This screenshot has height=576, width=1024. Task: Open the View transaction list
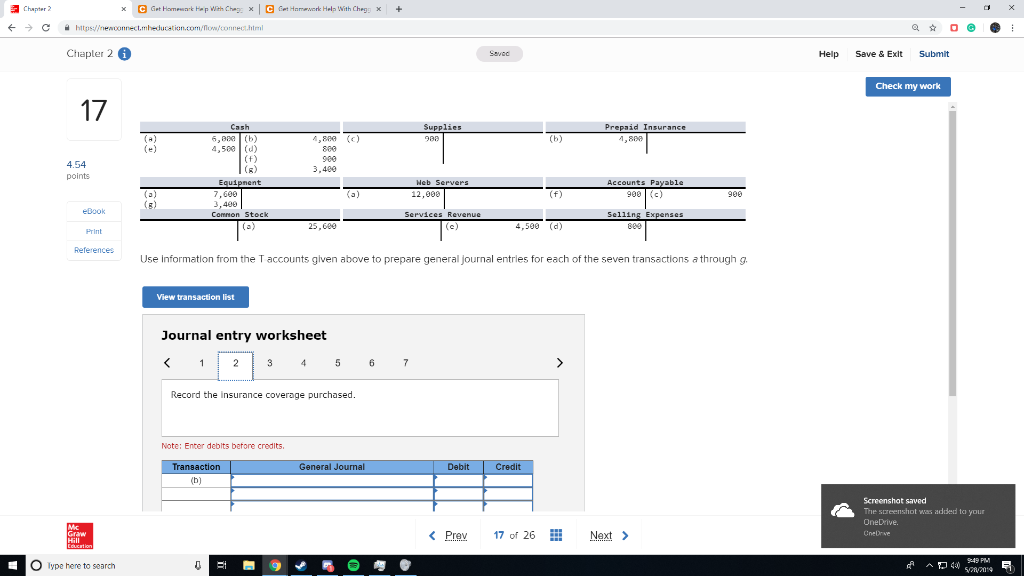click(x=195, y=297)
